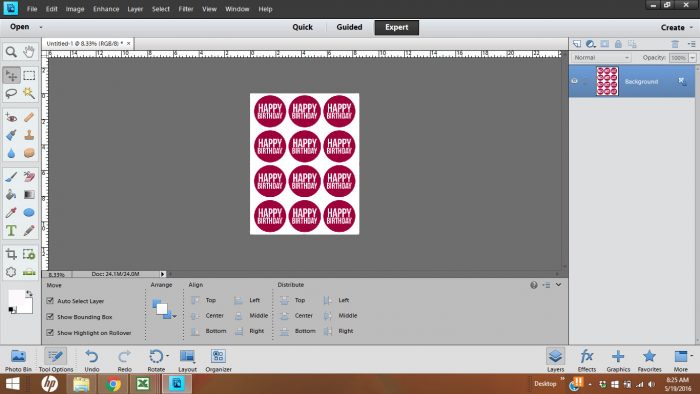Viewport: 700px width, 394px height.
Task: Toggle Show Bounding Box checkbox
Action: [x=50, y=317]
